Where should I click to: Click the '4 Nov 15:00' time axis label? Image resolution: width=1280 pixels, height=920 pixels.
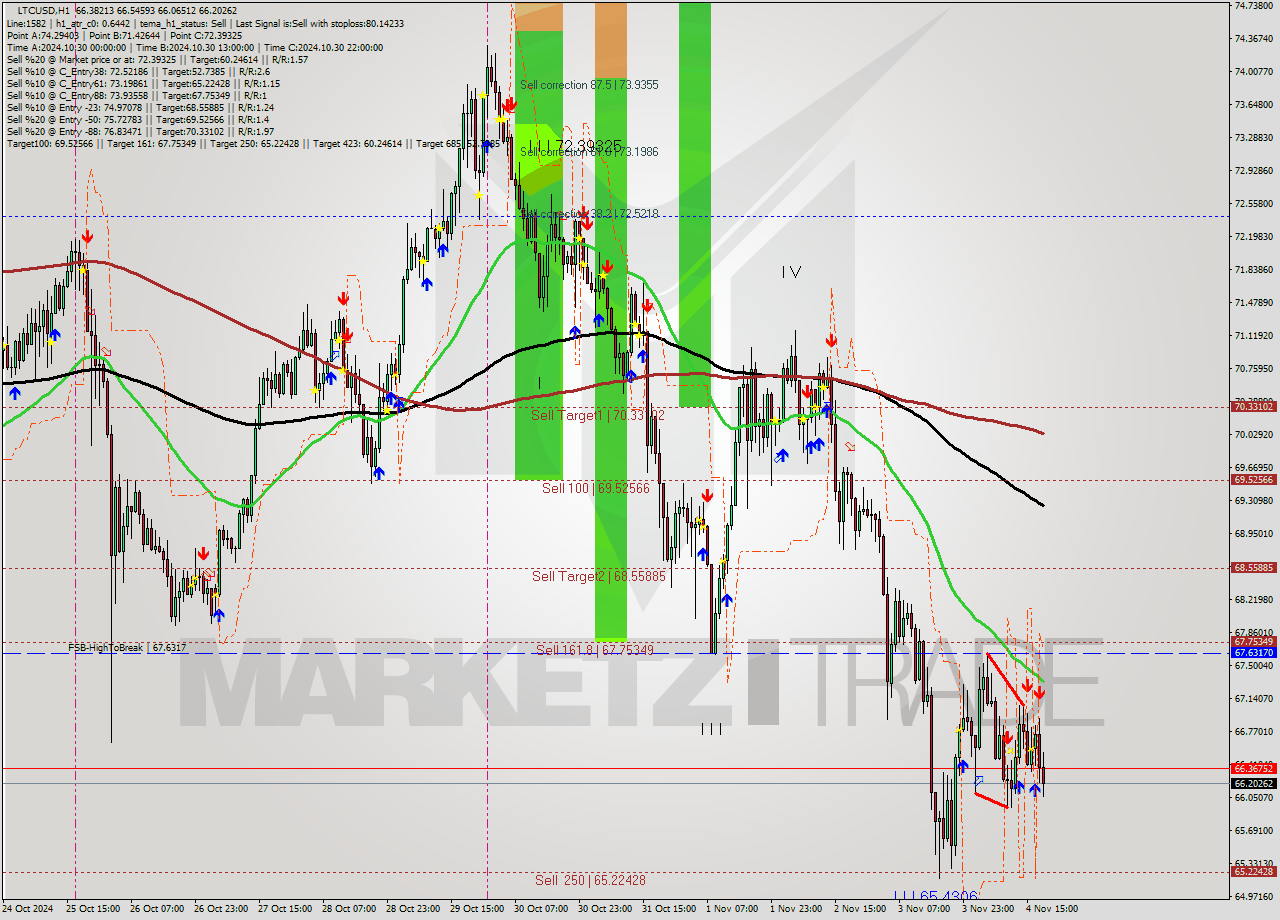pyautogui.click(x=1052, y=909)
